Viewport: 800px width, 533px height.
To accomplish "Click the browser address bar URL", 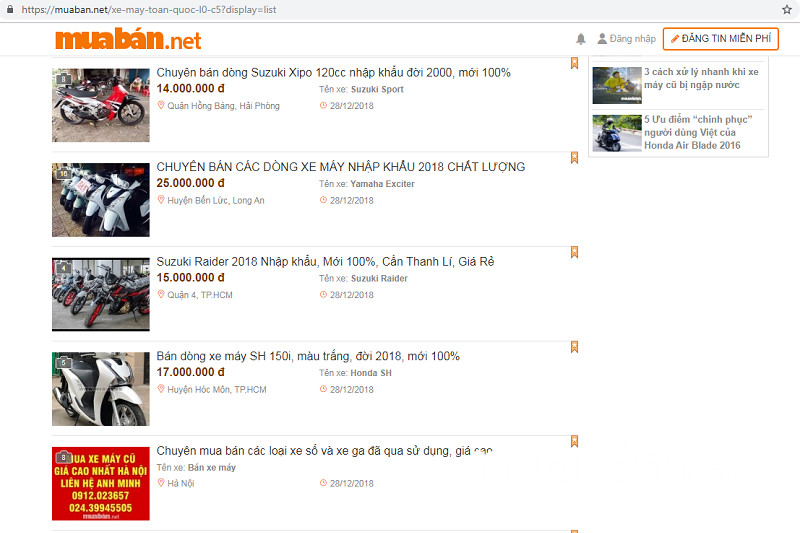I will (149, 10).
